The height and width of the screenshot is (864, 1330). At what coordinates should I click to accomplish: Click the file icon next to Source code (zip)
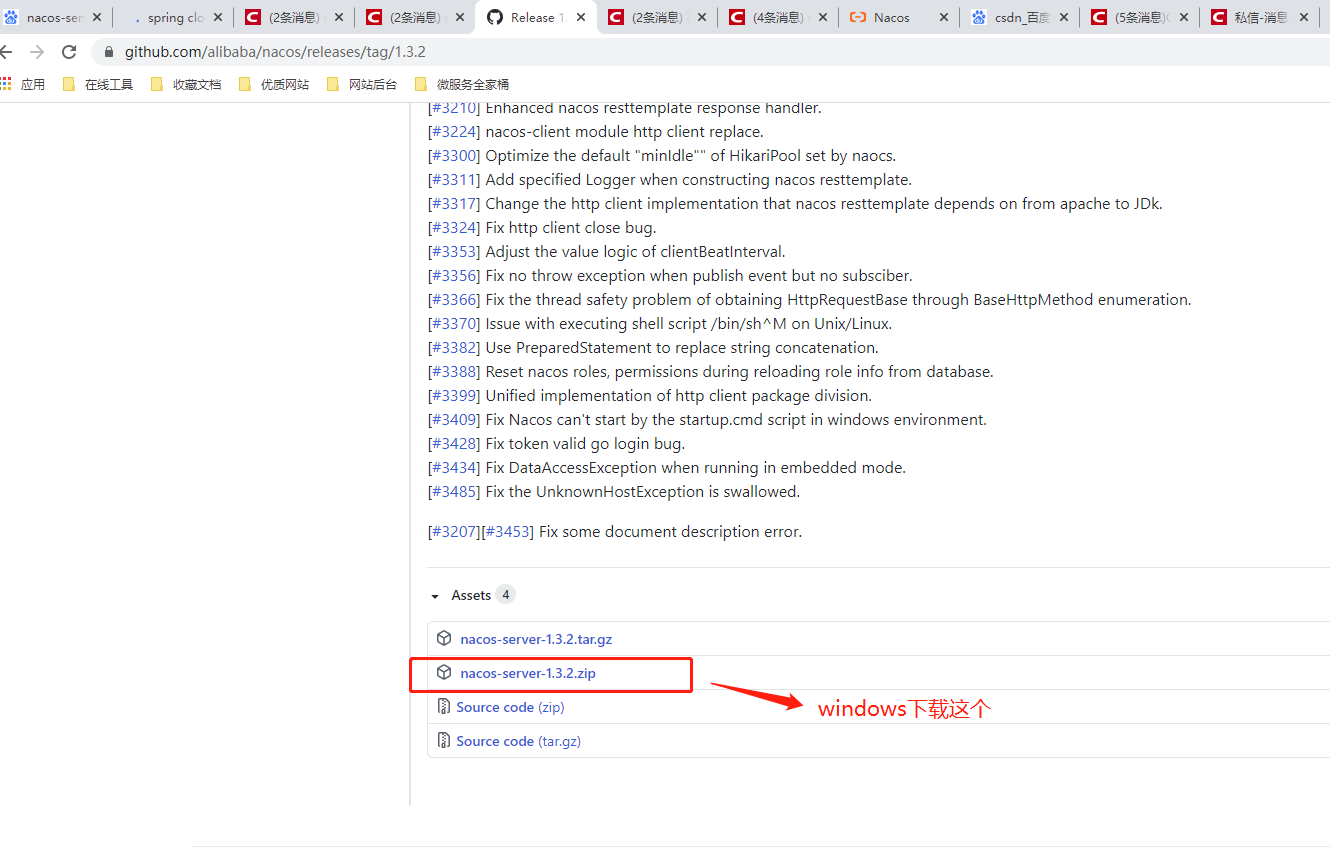point(443,707)
